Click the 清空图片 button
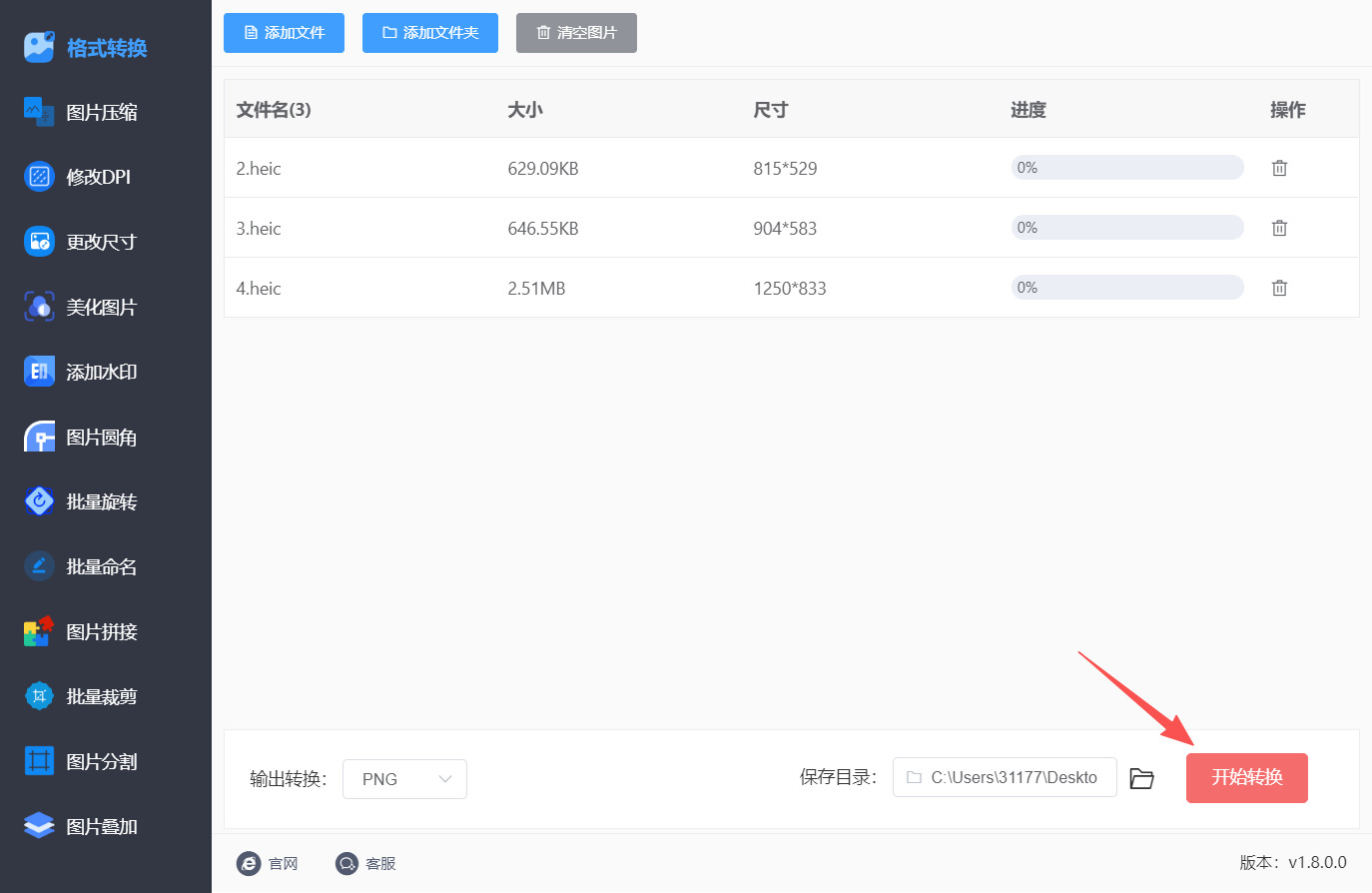Image resolution: width=1372 pixels, height=893 pixels. [x=576, y=33]
